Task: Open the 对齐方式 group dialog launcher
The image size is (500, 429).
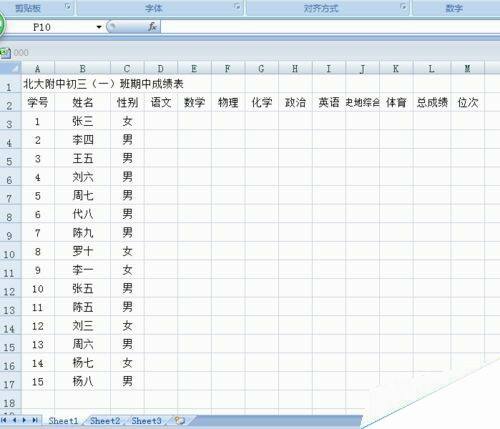Action: point(403,6)
